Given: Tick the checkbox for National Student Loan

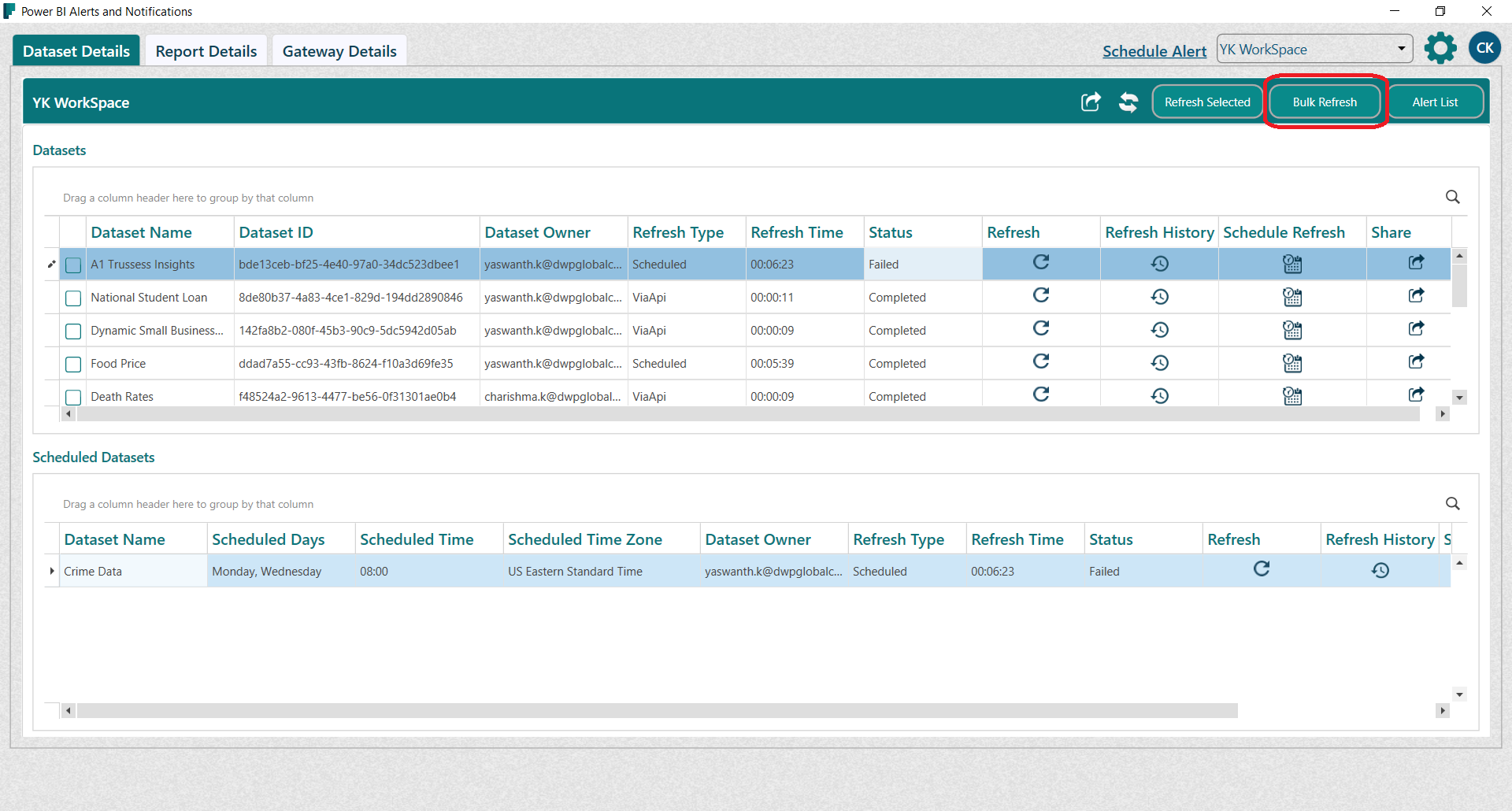Looking at the screenshot, I should (x=73, y=298).
